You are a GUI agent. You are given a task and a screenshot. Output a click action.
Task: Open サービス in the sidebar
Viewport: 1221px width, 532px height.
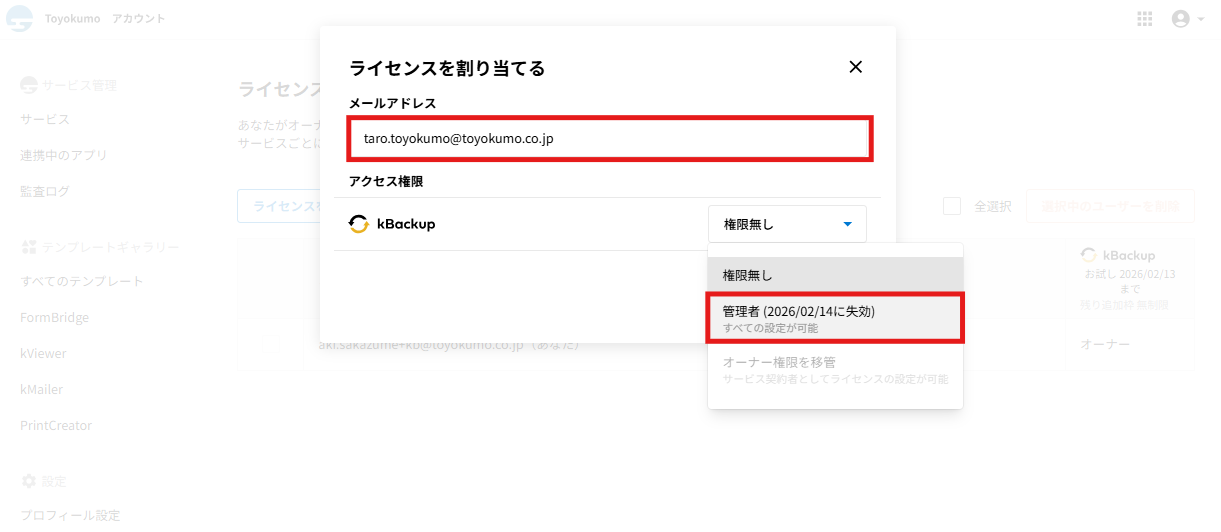[45, 119]
